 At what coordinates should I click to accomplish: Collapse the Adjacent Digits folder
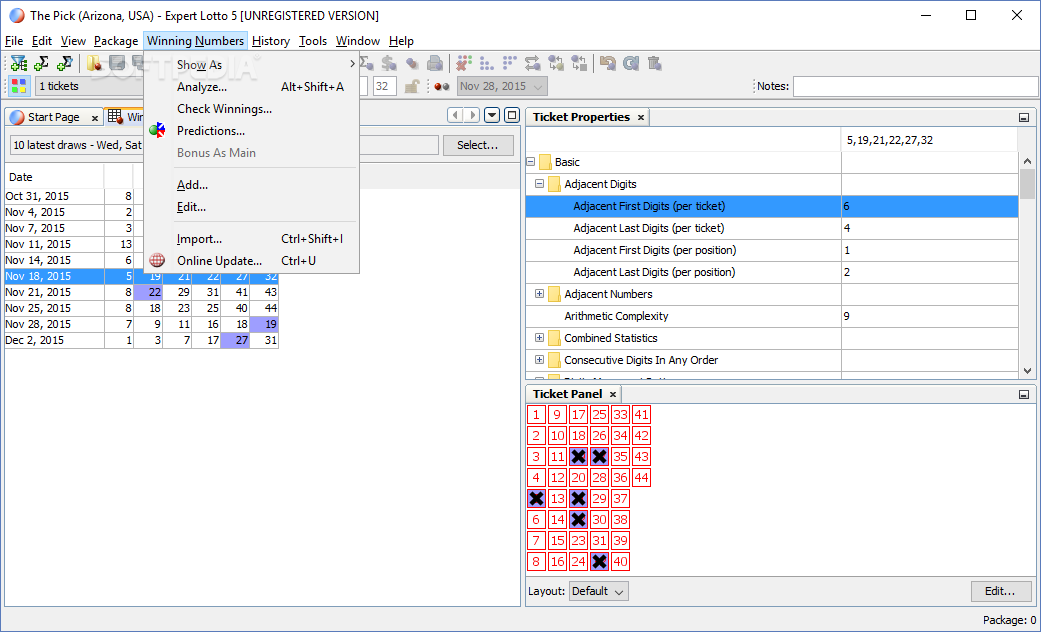tap(539, 184)
